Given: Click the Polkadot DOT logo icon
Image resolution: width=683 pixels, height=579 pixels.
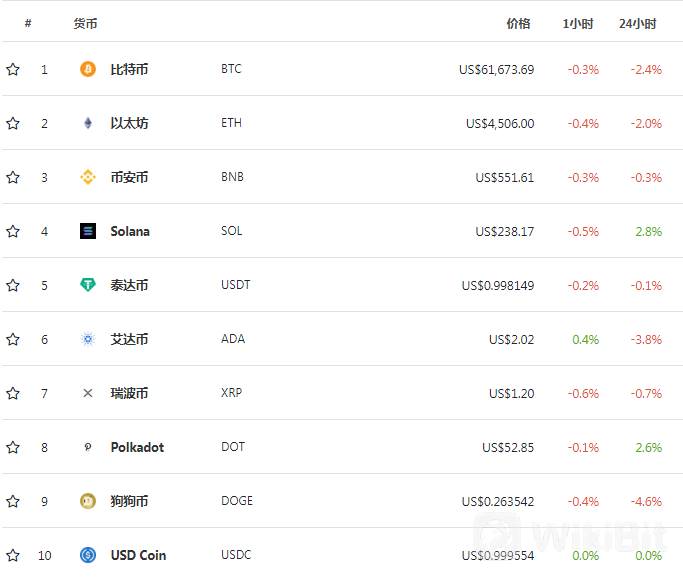Looking at the screenshot, I should (x=88, y=447).
